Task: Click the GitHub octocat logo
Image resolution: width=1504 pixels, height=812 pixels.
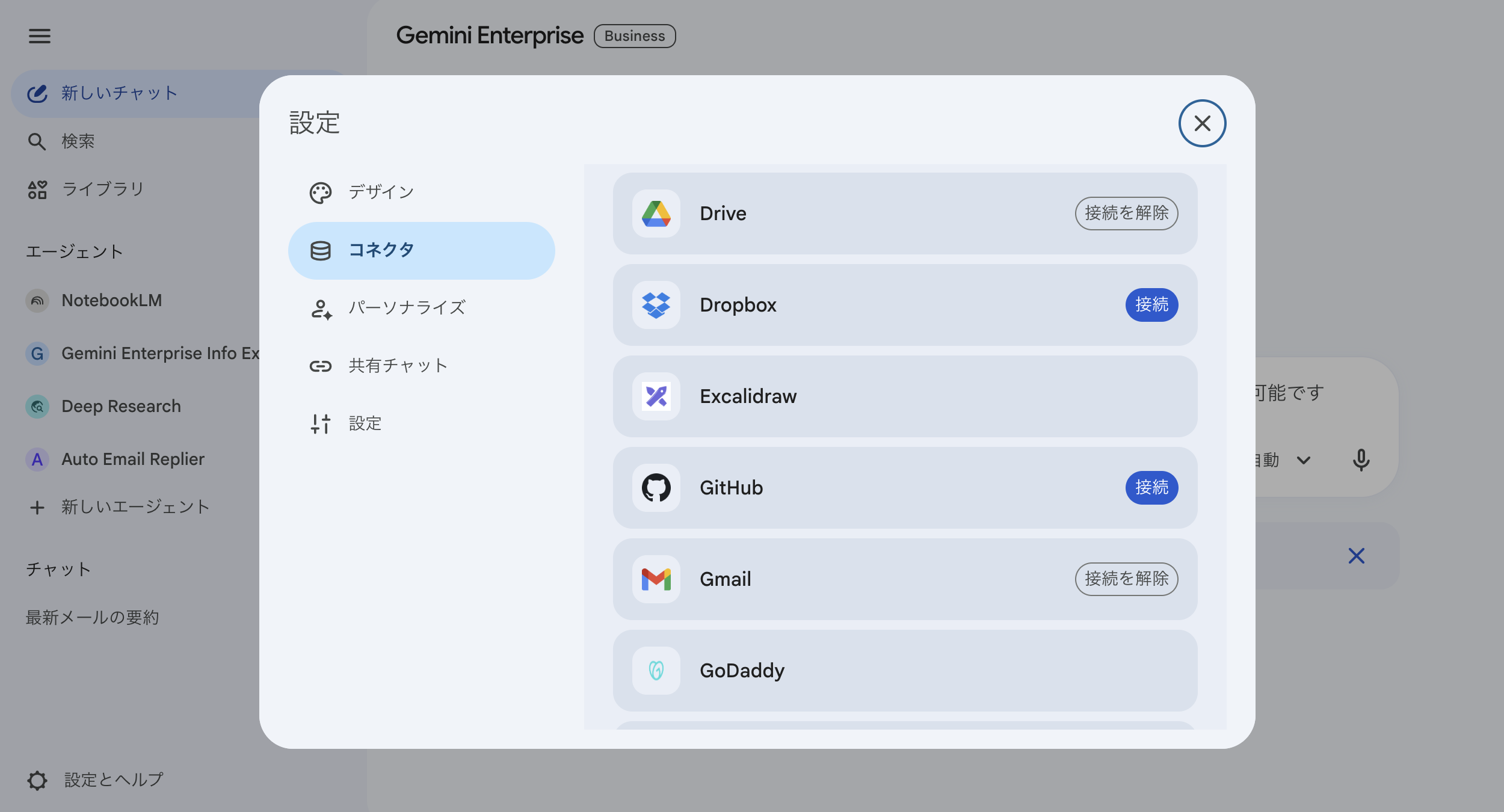Action: (x=656, y=488)
